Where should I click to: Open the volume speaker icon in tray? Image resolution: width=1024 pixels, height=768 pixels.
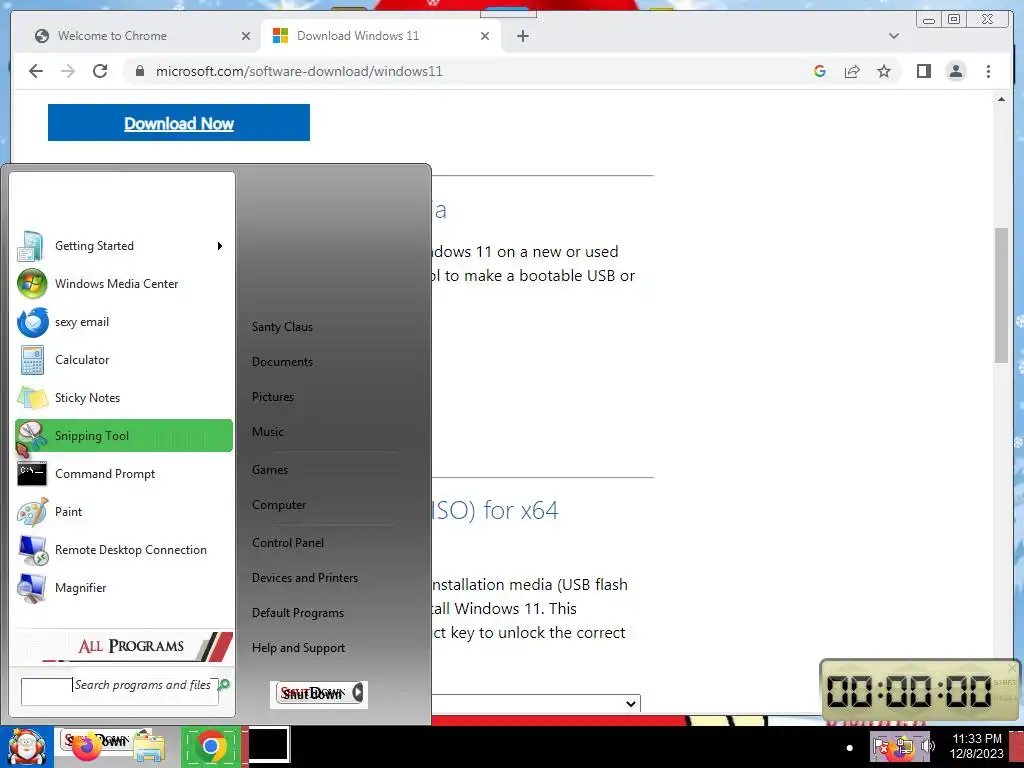pos(927,746)
